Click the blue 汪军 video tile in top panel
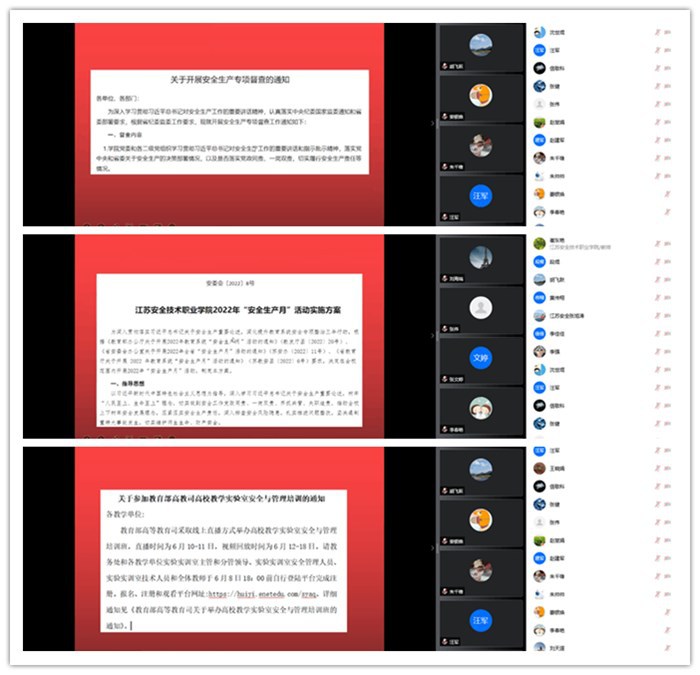This screenshot has width=700, height=675. click(481, 196)
